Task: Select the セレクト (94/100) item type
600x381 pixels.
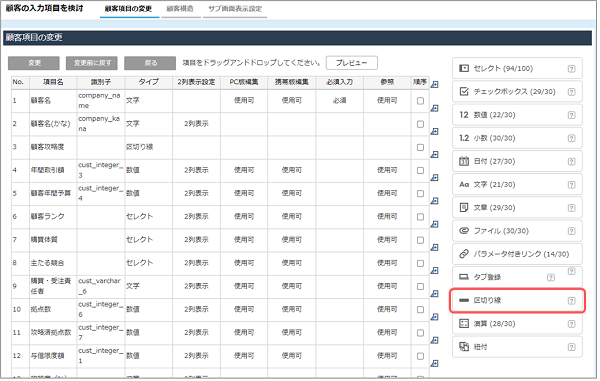Action: 517,68
